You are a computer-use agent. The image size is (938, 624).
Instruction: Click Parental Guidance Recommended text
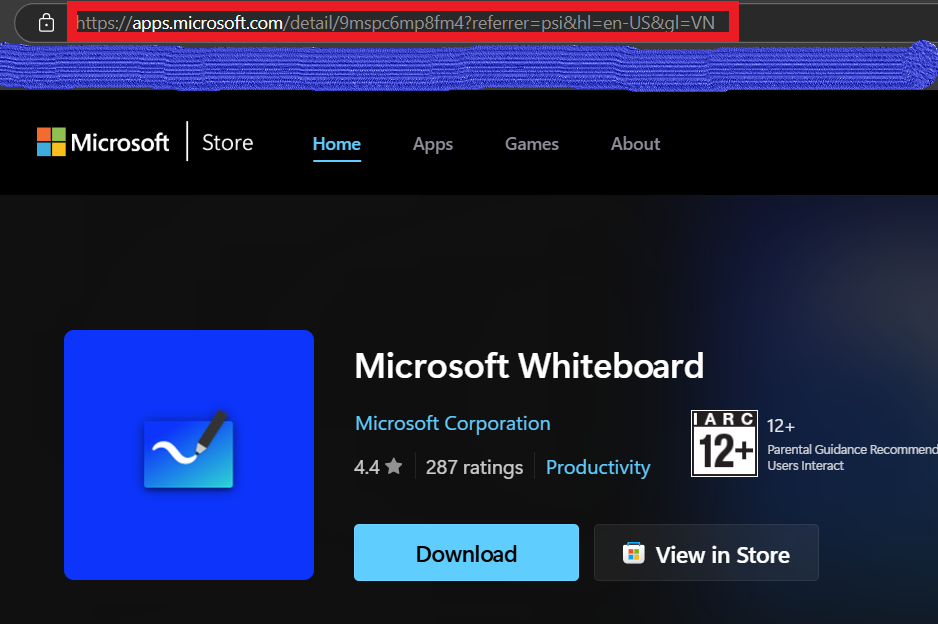pos(852,449)
